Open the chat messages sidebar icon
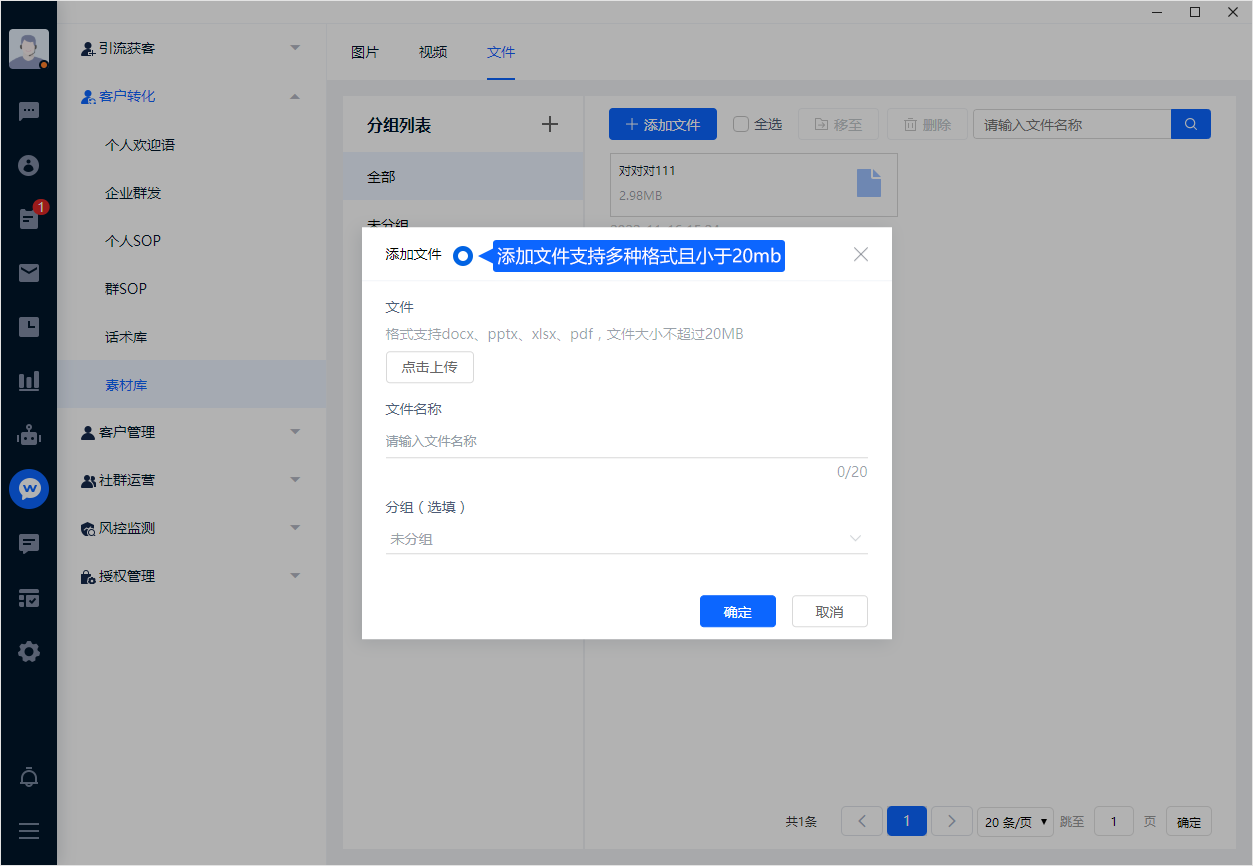The height and width of the screenshot is (866, 1253). [29, 111]
